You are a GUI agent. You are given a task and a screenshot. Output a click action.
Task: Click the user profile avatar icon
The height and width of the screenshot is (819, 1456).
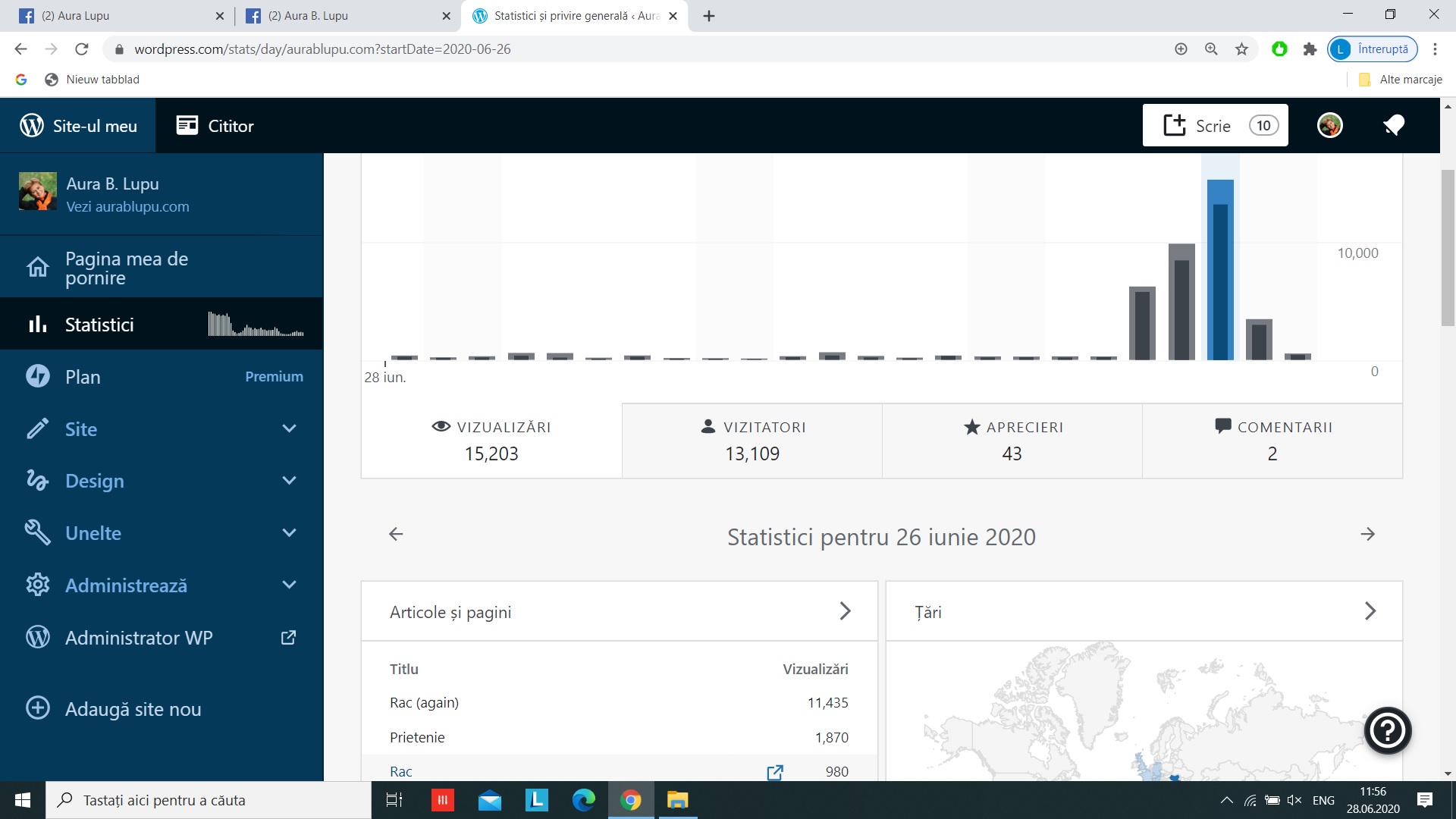pos(1329,126)
